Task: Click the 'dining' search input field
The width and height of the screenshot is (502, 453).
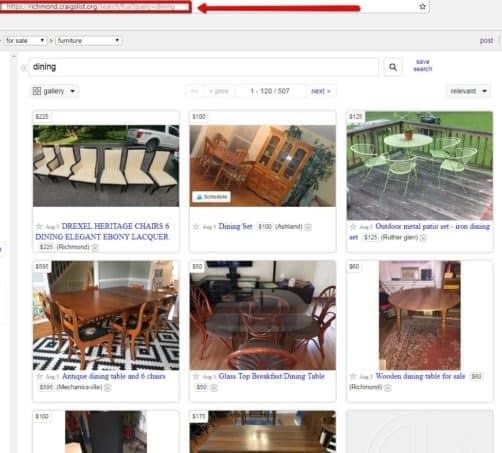Action: pyautogui.click(x=204, y=67)
